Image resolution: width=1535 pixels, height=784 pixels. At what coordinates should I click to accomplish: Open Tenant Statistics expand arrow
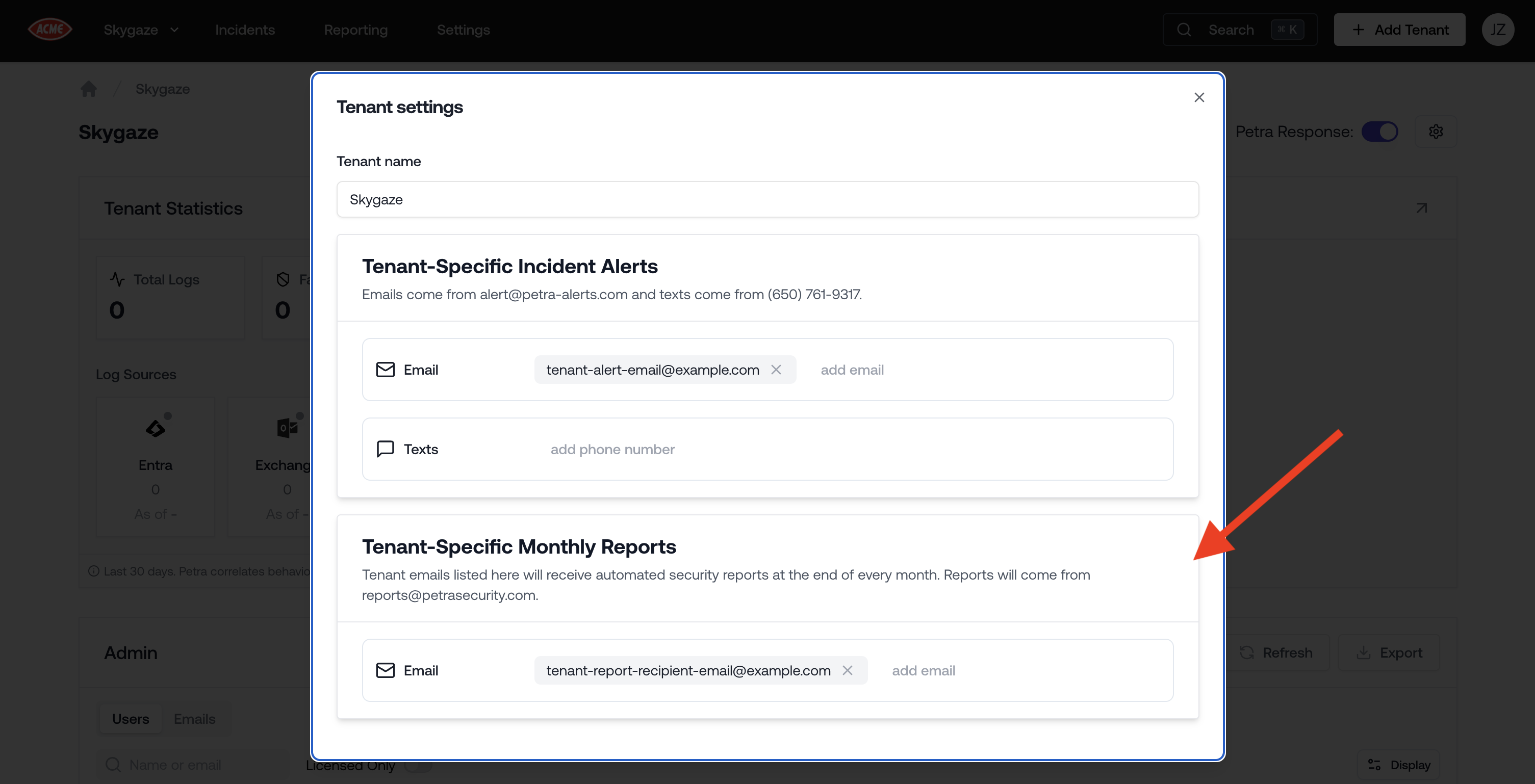1421,208
